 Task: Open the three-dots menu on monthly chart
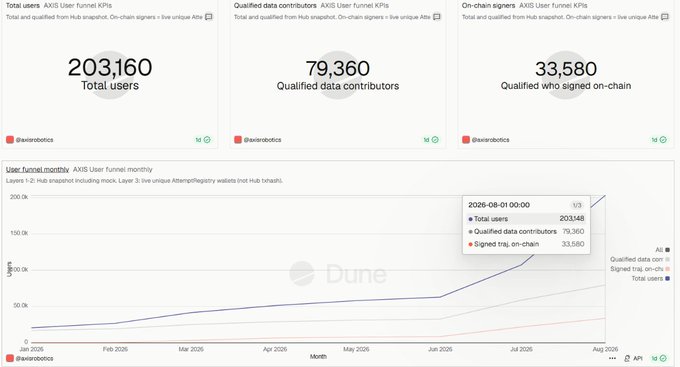click(x=612, y=358)
